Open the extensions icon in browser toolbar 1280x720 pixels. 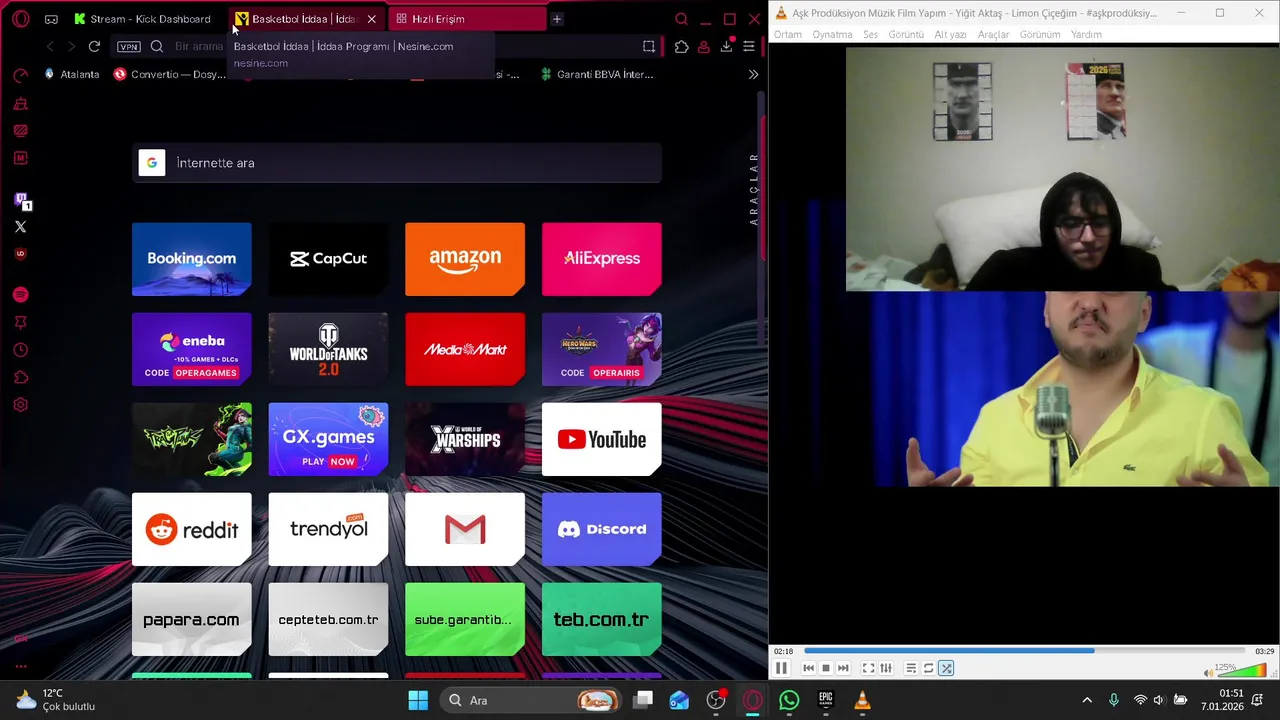682,46
